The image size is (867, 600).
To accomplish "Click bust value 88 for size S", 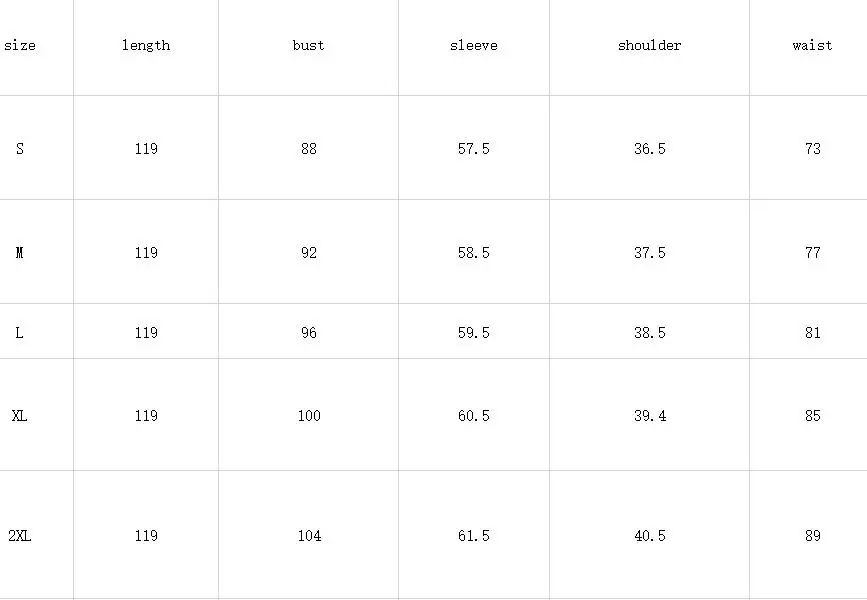I will coord(309,148).
